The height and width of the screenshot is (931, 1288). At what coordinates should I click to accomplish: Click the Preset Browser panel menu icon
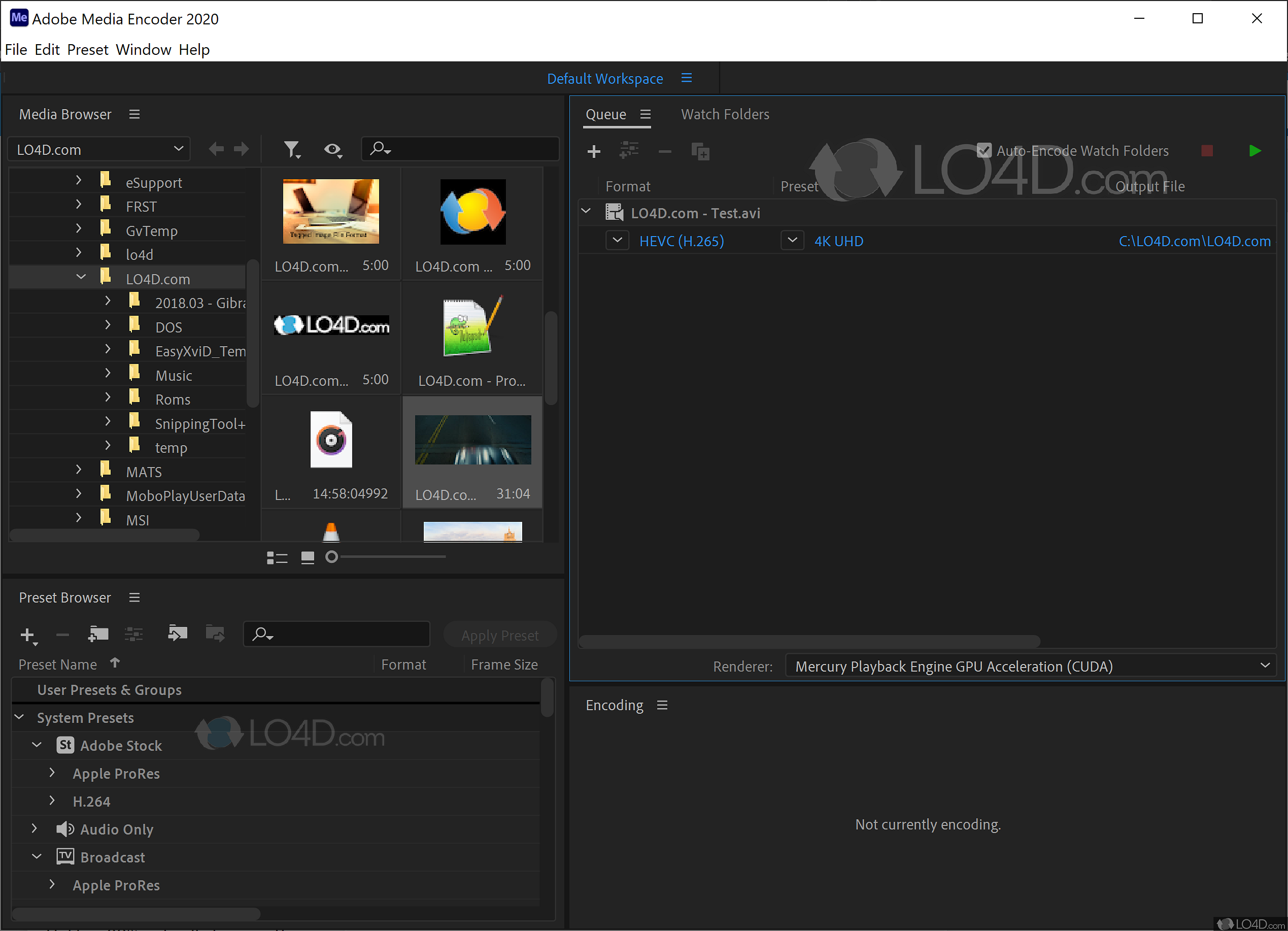(135, 597)
